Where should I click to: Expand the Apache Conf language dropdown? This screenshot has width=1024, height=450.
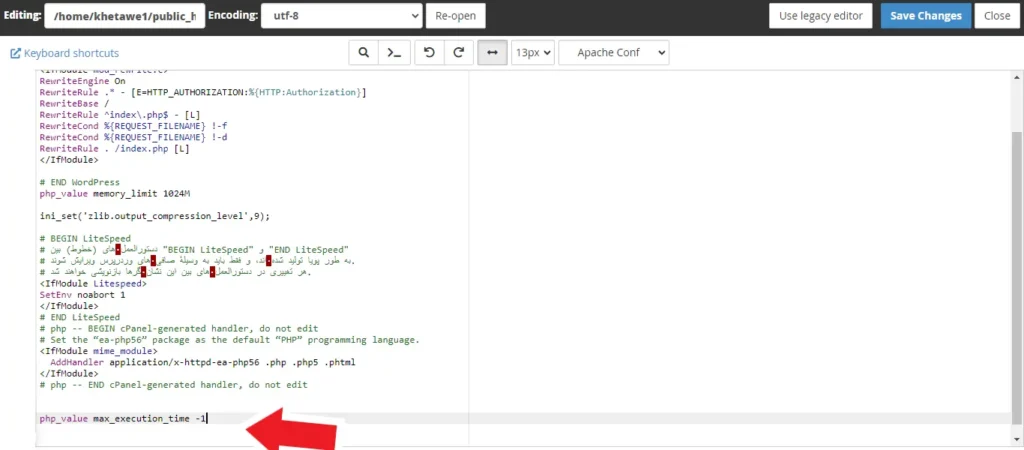coord(613,53)
